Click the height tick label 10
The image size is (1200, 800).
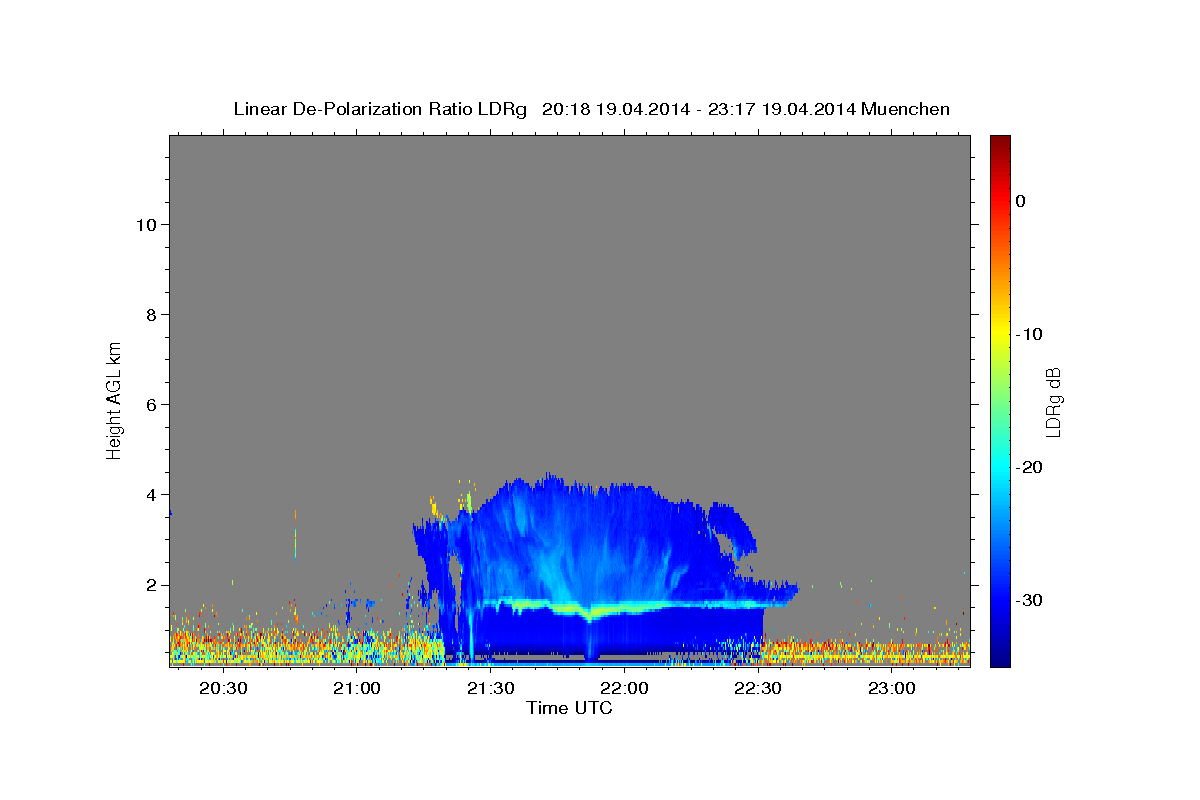(x=145, y=224)
